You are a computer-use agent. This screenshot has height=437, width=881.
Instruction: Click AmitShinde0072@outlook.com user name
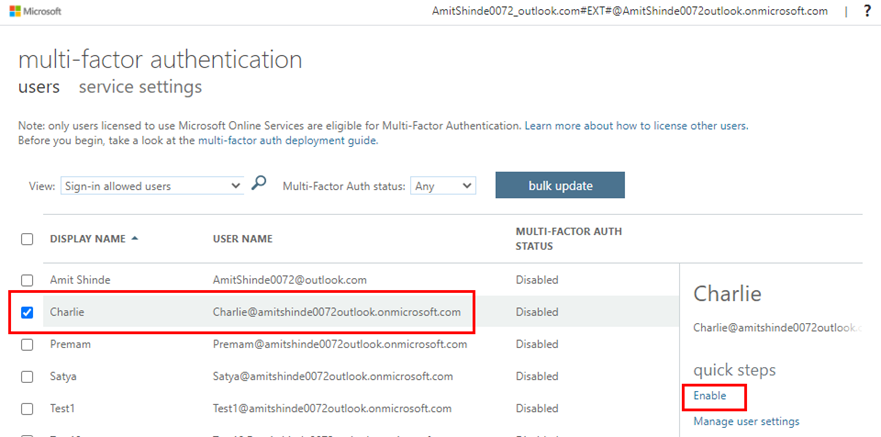(290, 280)
